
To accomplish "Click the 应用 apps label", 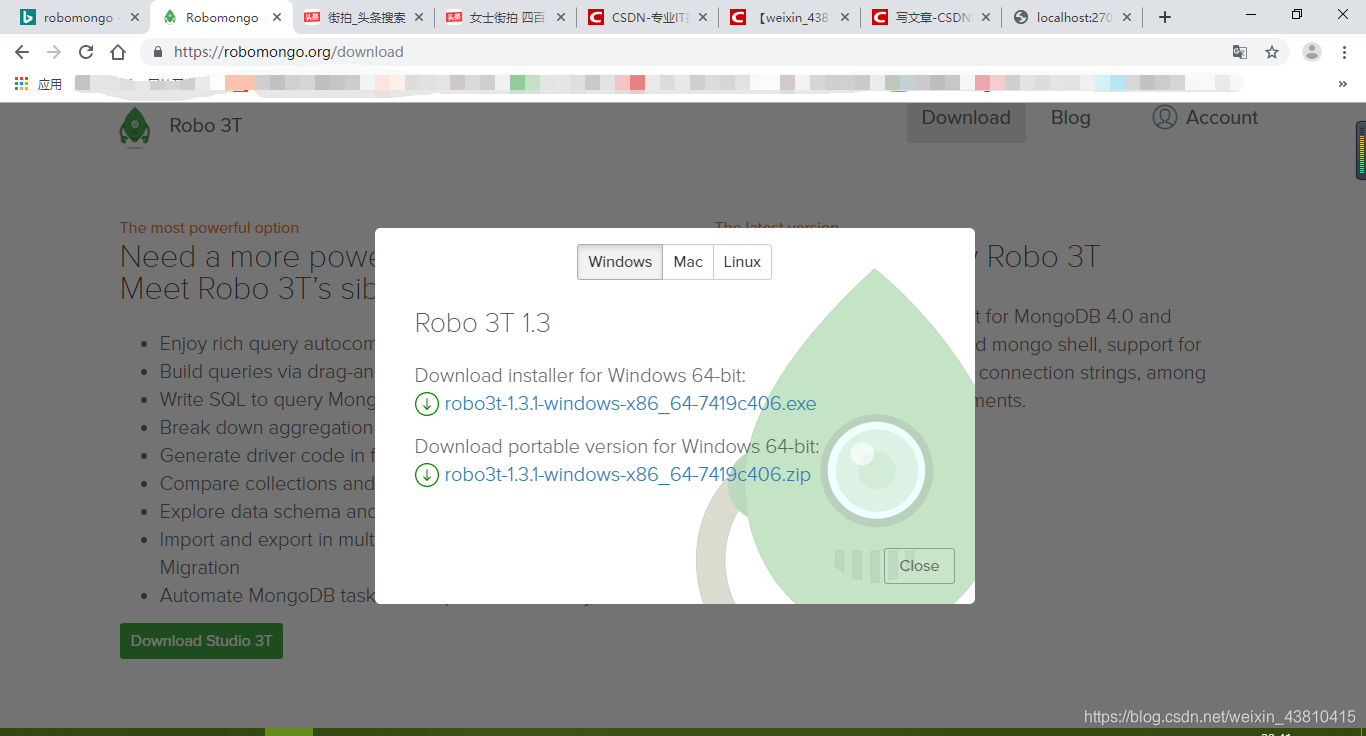I will [50, 84].
